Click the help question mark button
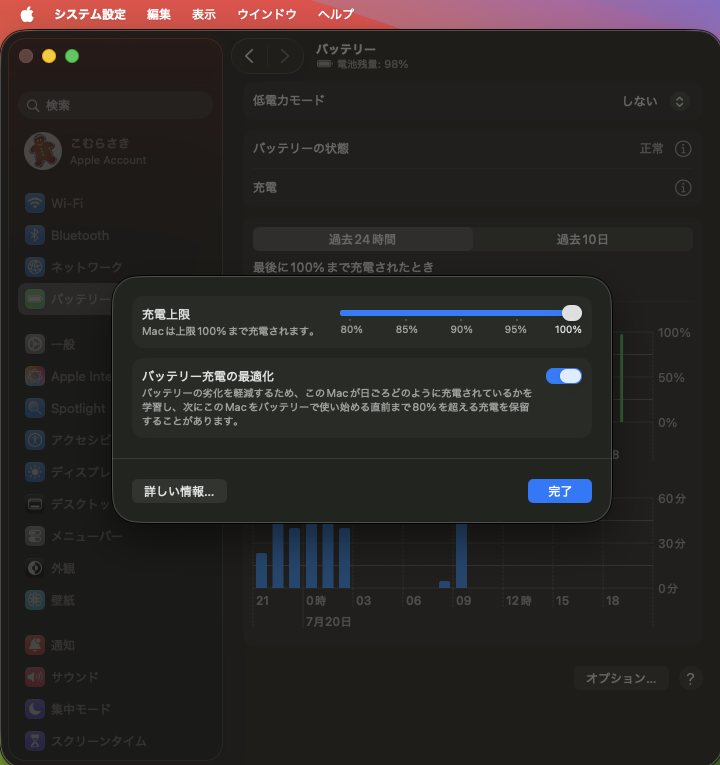The width and height of the screenshot is (720, 765). tap(690, 678)
